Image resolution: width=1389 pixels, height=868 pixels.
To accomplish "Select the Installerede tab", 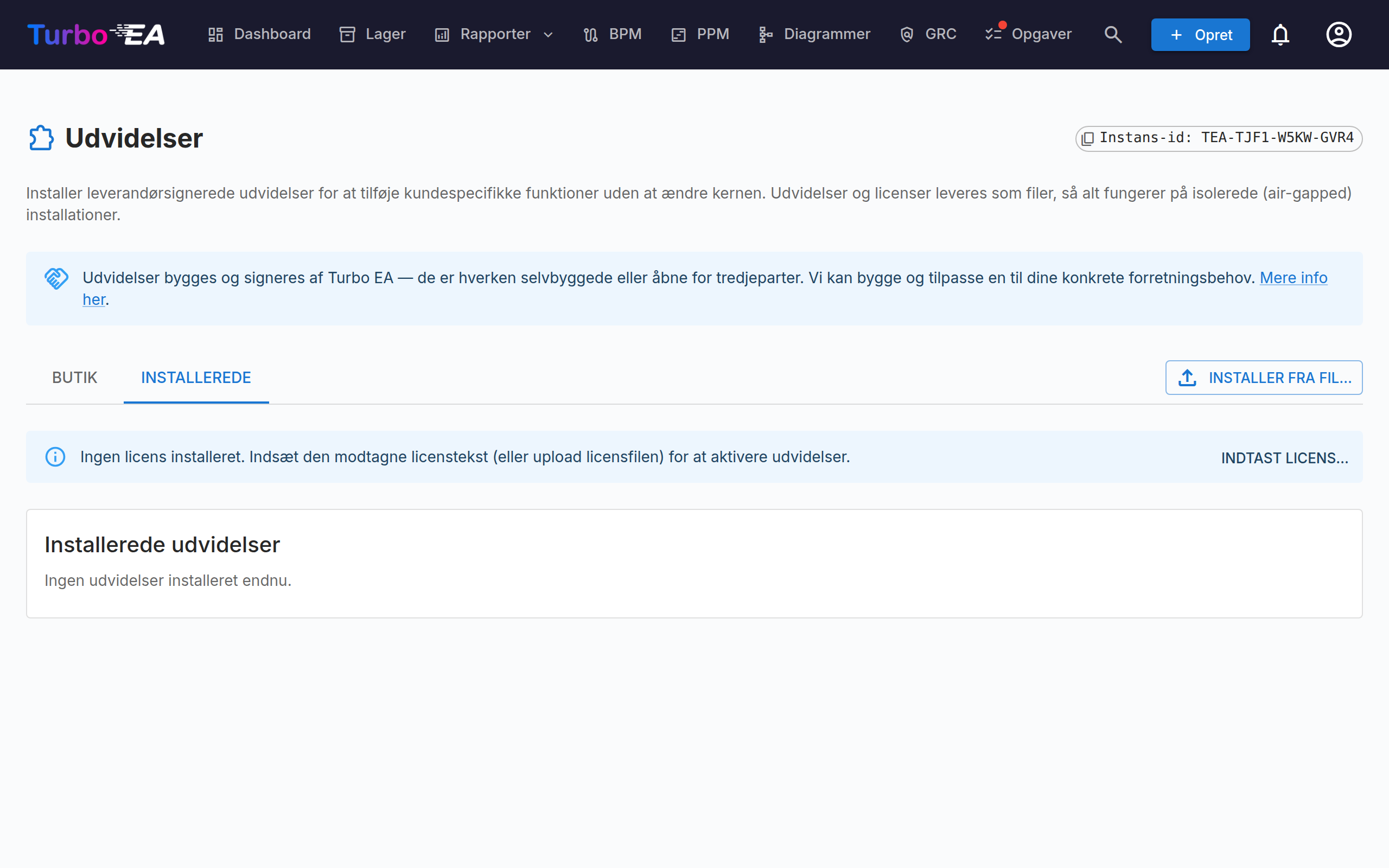I will (x=196, y=378).
